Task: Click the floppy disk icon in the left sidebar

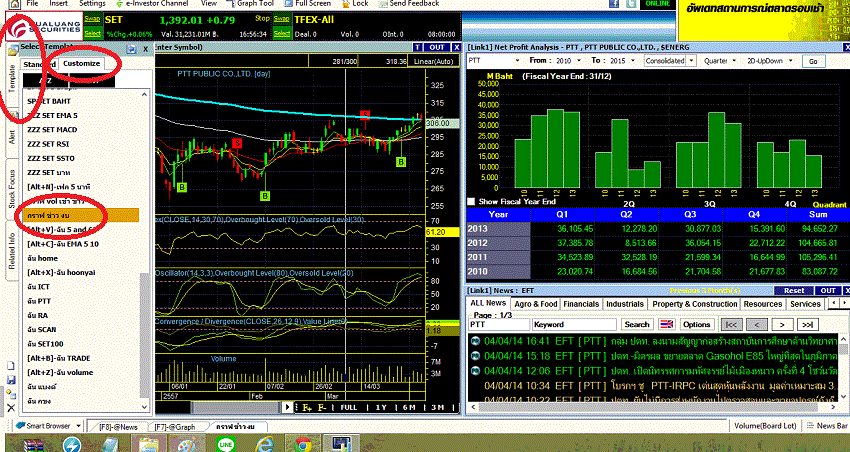Action: point(11,380)
